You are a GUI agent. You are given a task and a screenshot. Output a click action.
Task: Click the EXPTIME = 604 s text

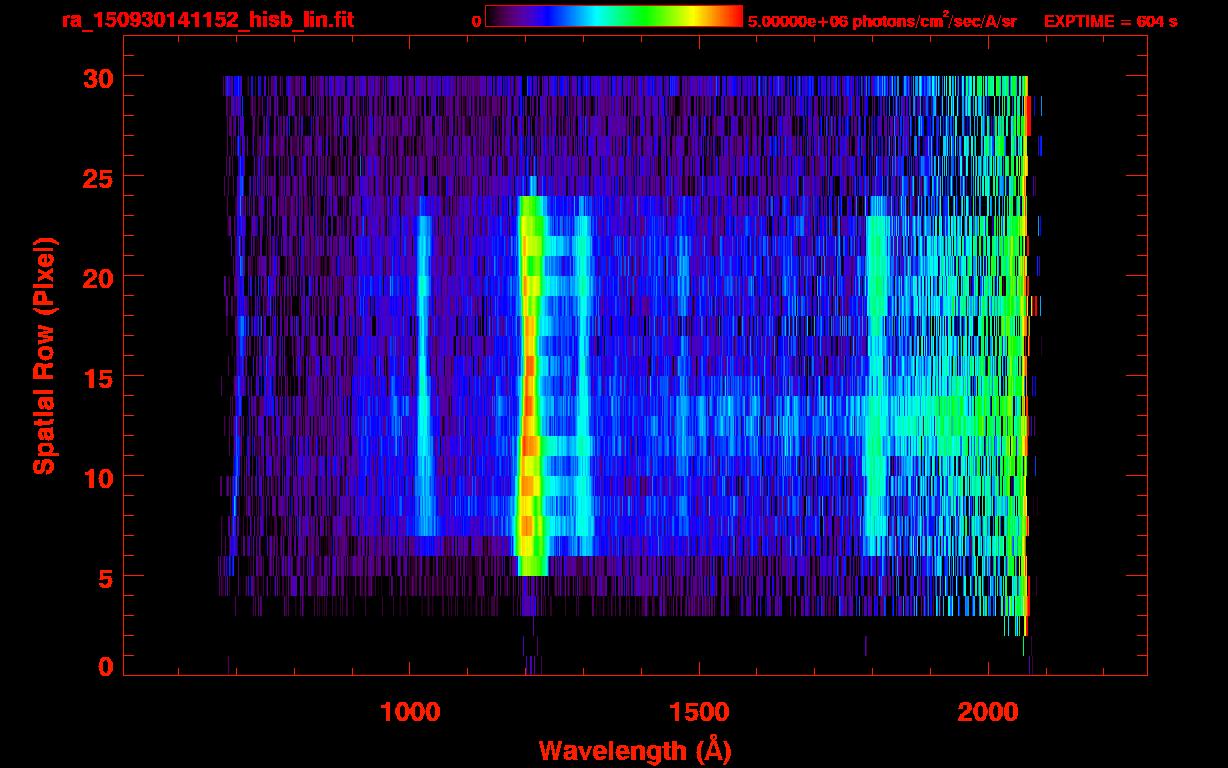(x=1110, y=21)
